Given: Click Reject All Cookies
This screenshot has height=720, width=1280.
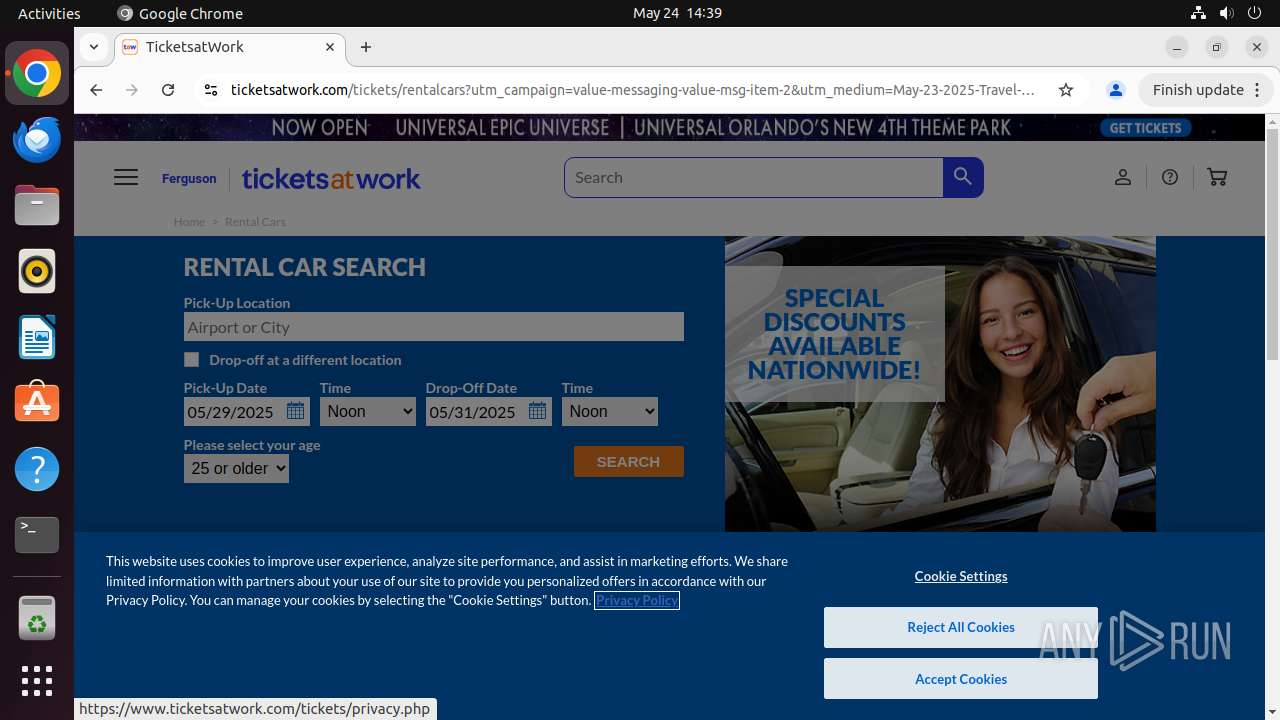Looking at the screenshot, I should [x=961, y=627].
